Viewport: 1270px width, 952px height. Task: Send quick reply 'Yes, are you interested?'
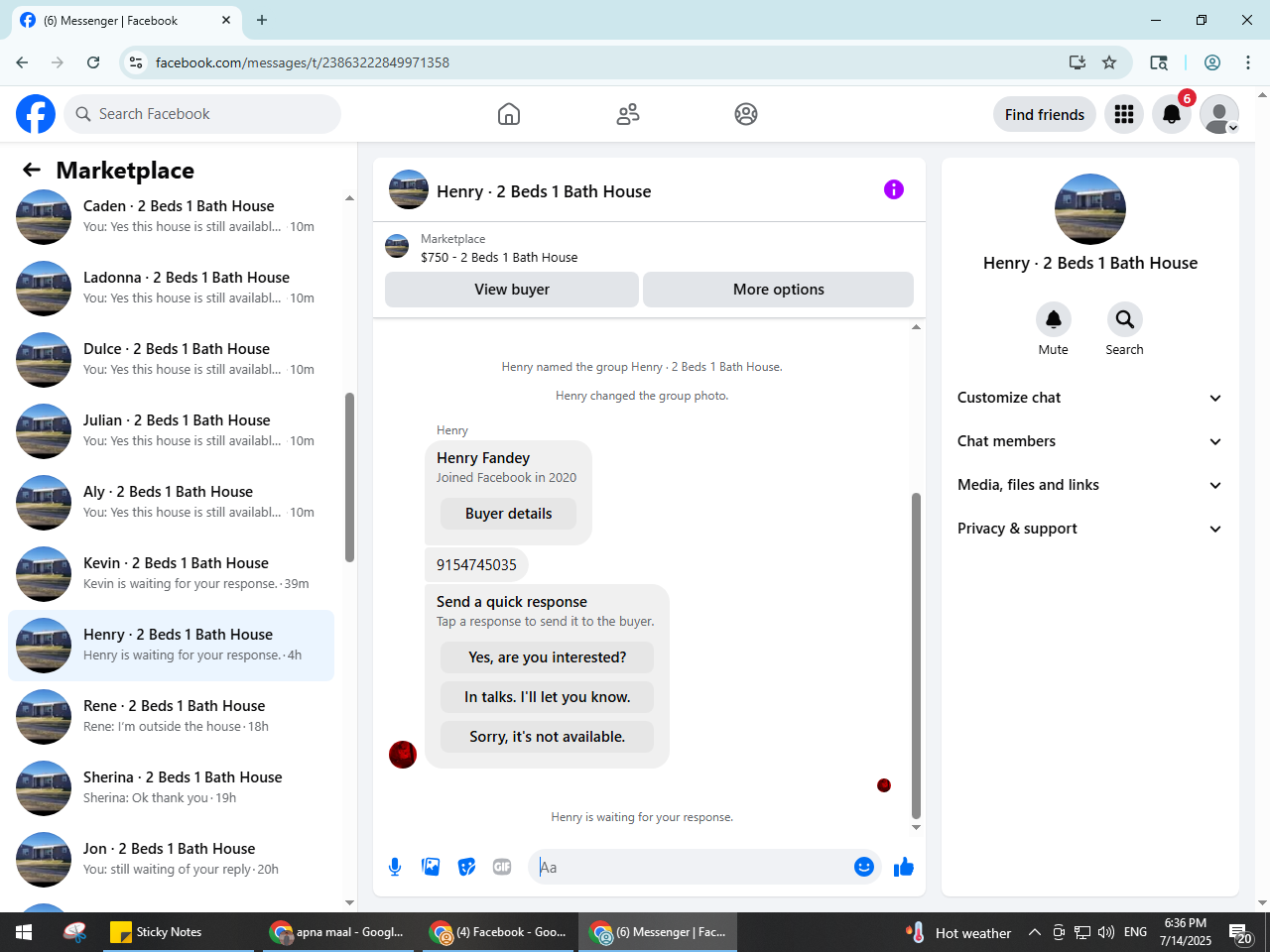click(548, 657)
